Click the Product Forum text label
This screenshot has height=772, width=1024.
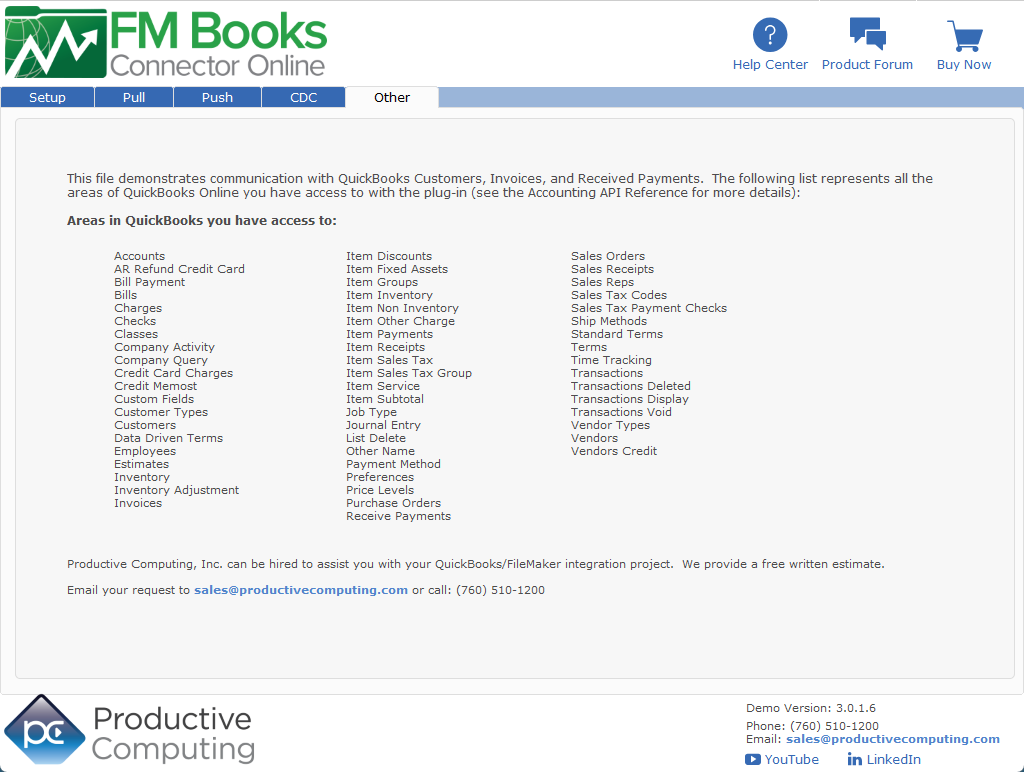click(867, 65)
